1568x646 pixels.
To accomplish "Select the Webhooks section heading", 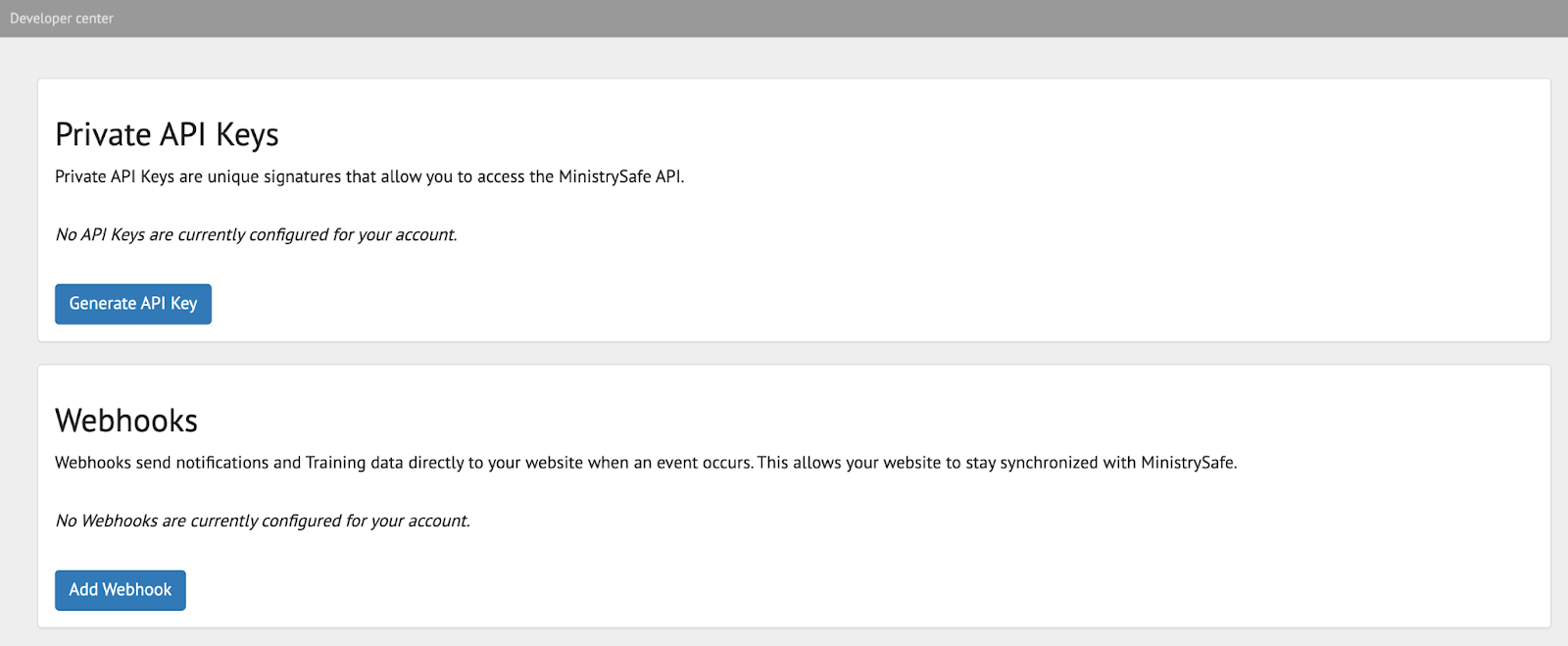I will point(126,421).
